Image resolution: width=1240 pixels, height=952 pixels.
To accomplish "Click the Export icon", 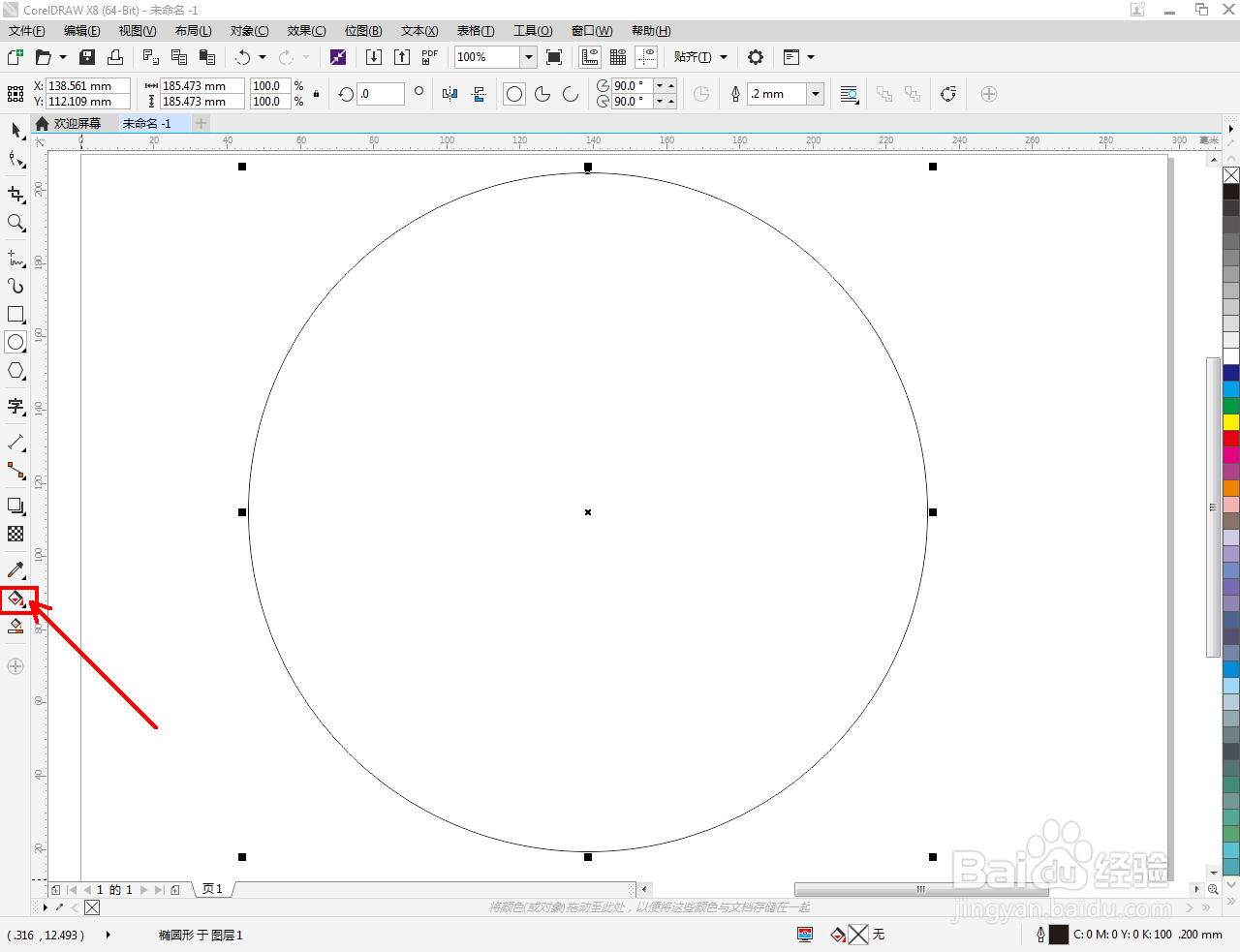I will (402, 57).
